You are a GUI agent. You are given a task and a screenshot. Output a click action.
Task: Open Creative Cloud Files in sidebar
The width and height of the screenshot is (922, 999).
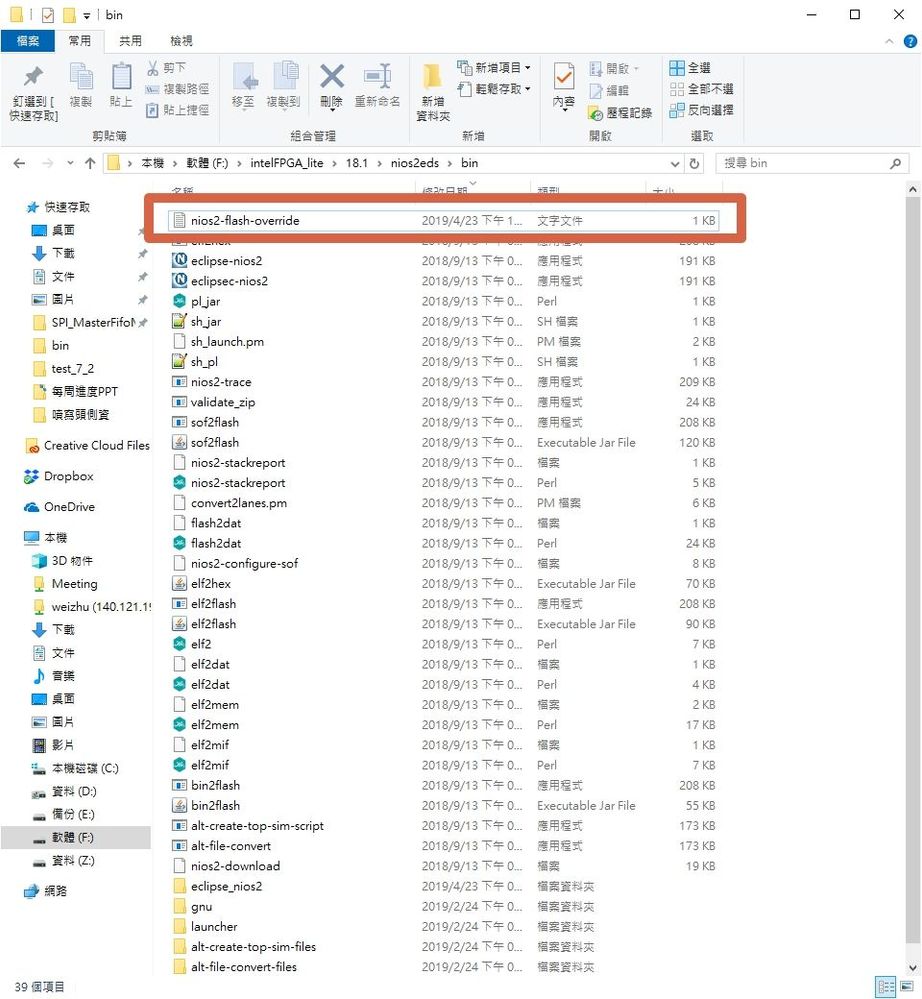tap(87, 446)
